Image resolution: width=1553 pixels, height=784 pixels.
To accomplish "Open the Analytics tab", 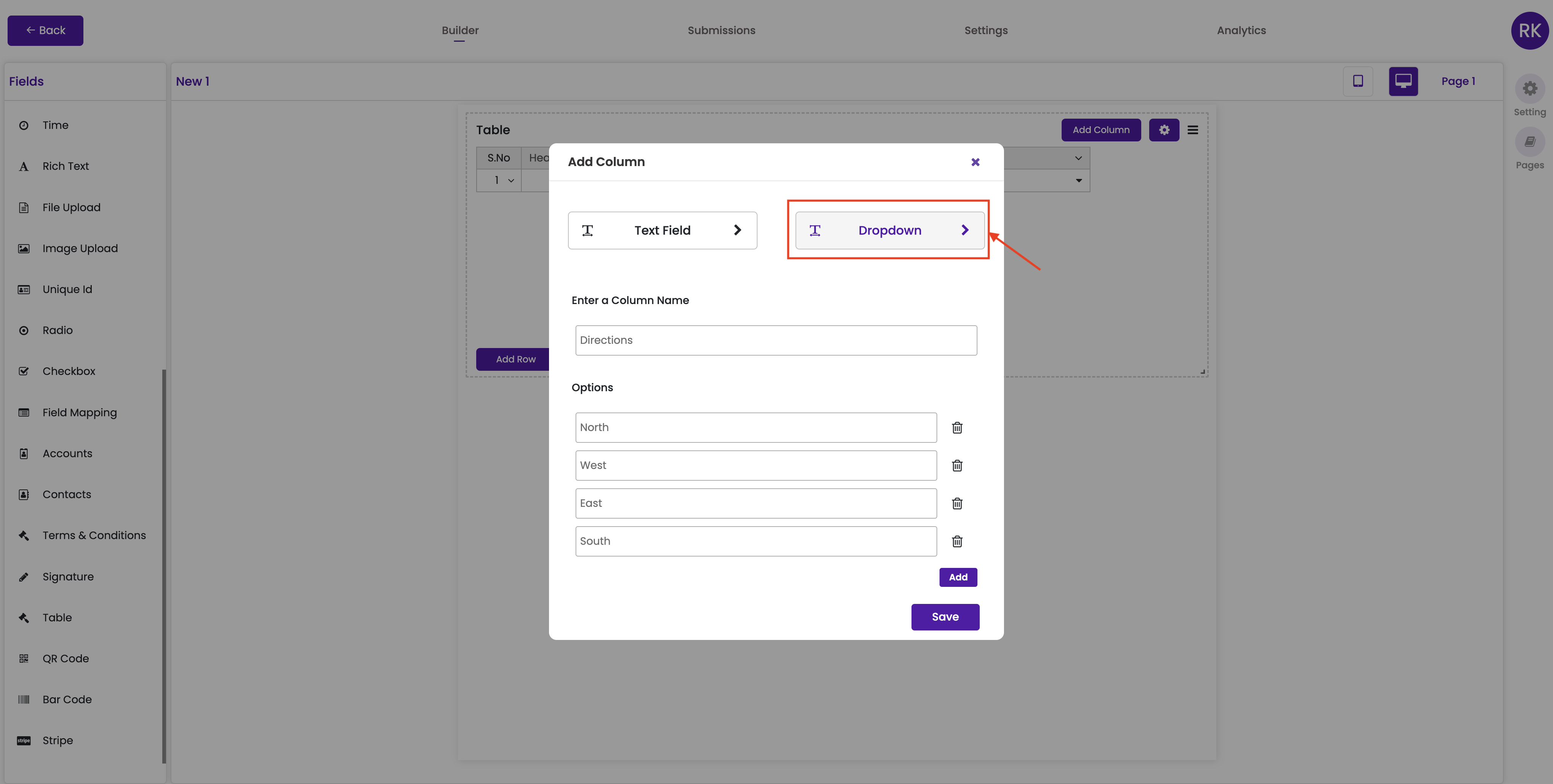I will (1241, 31).
